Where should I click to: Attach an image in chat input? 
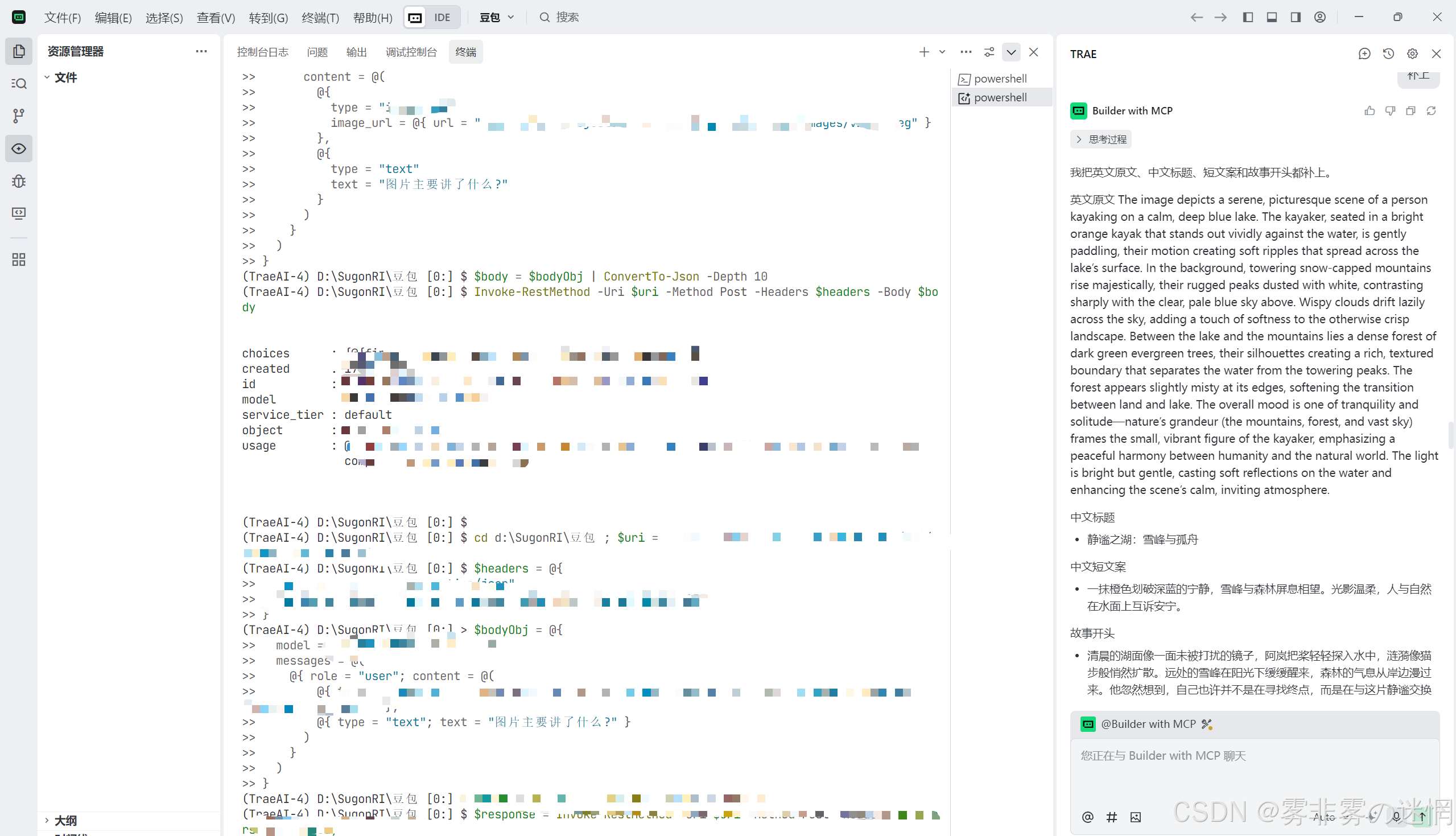[x=1135, y=817]
